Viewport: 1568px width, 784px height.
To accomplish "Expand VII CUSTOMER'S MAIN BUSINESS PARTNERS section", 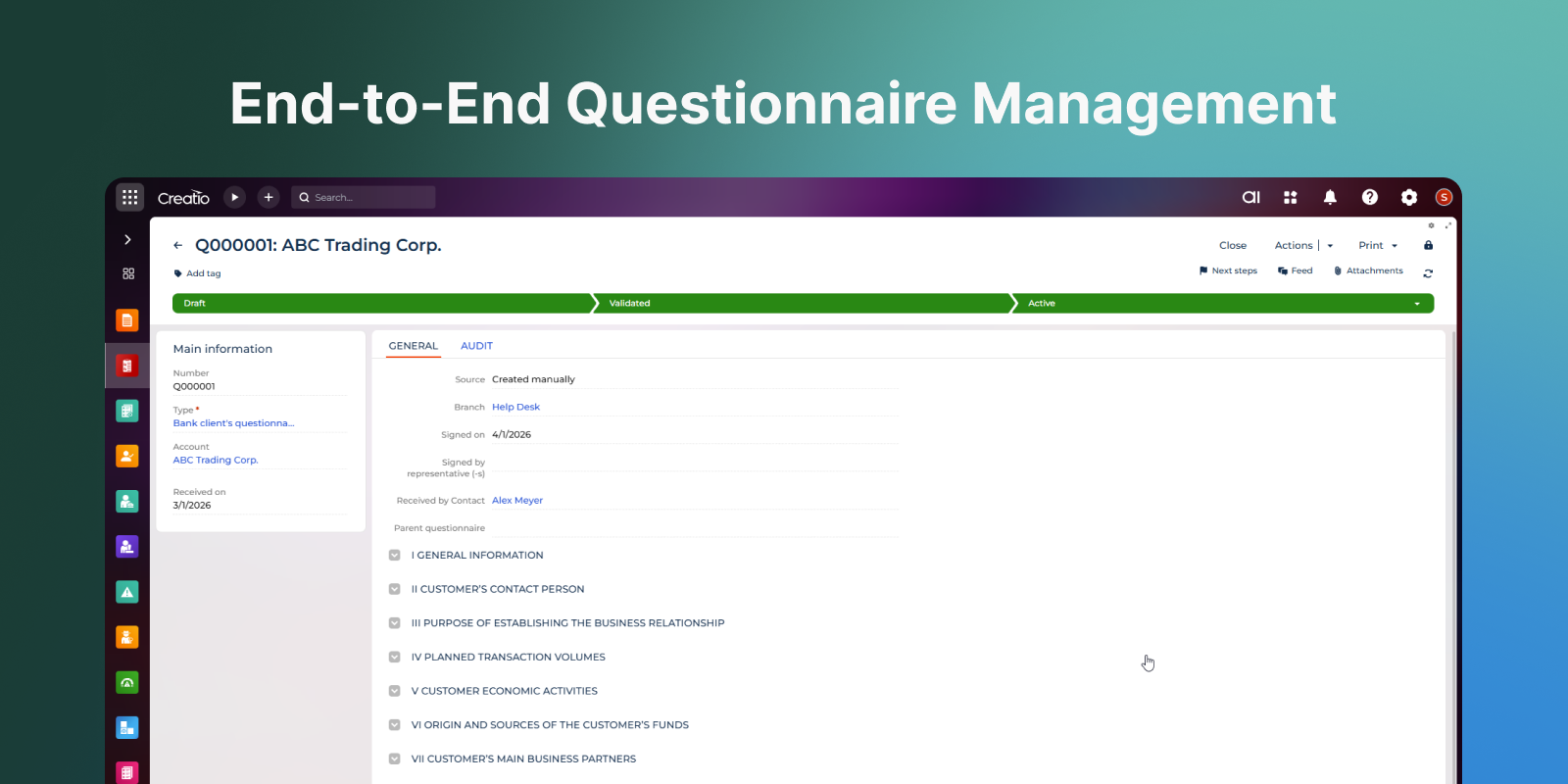I will [x=395, y=759].
